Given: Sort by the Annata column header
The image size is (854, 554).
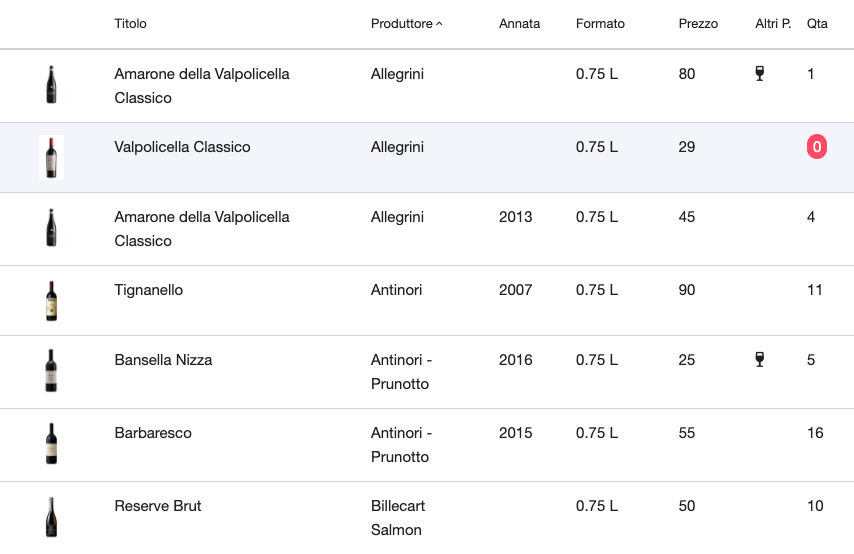Looking at the screenshot, I should point(519,23).
